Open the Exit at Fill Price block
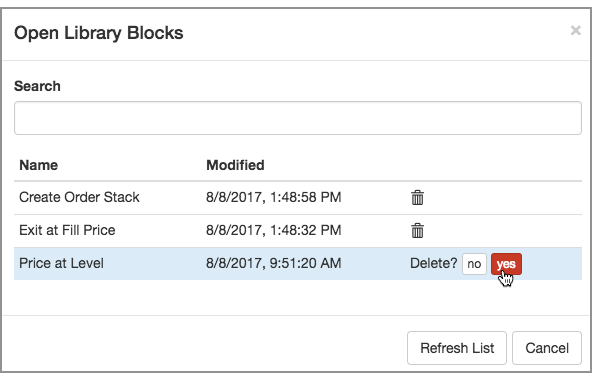The height and width of the screenshot is (385, 592). coord(67,230)
